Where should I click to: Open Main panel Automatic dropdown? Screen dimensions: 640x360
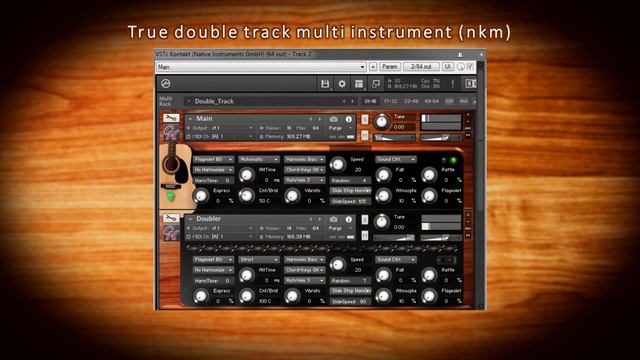point(259,159)
